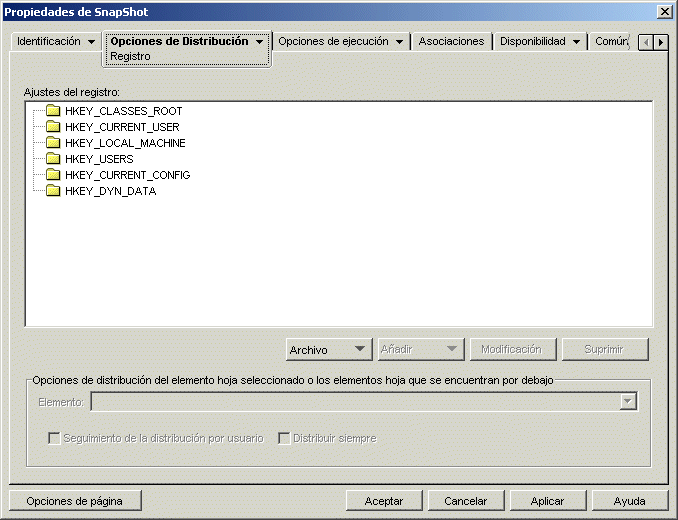This screenshot has width=678, height=520.
Task: Click the HKEY_CLASSES_ROOT folder icon
Action: [53, 111]
